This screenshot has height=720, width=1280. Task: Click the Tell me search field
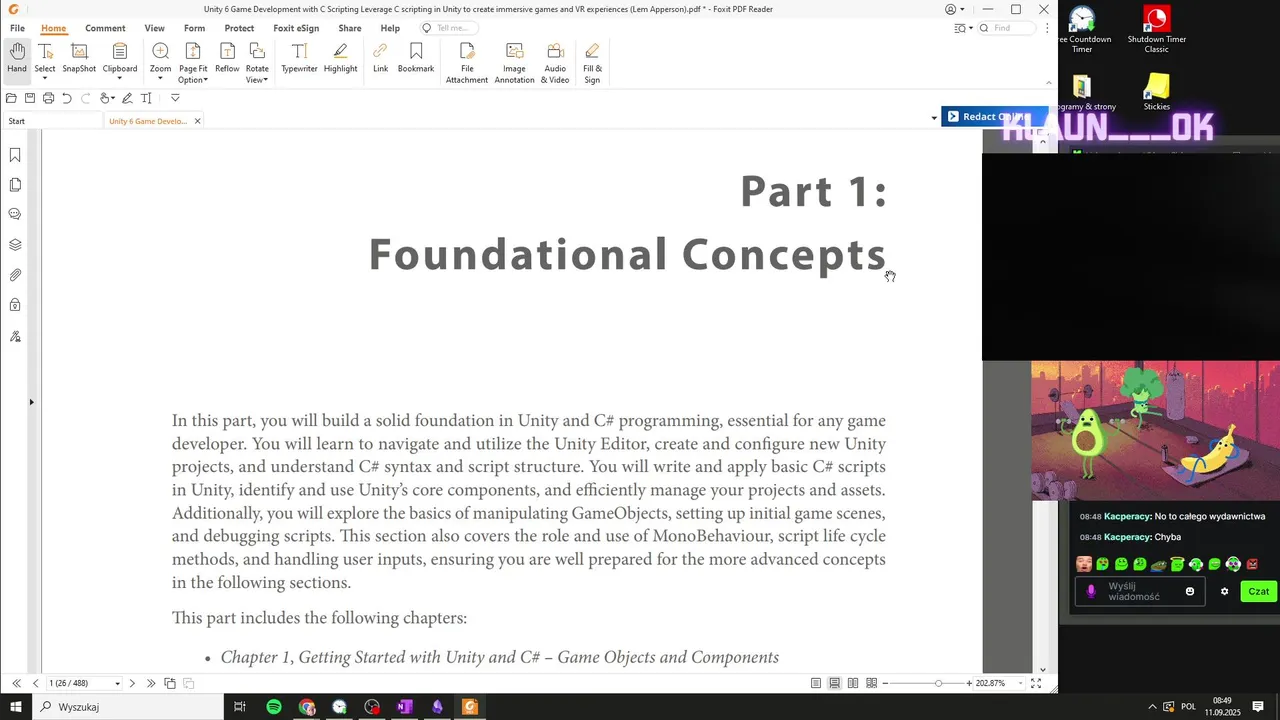point(448,28)
